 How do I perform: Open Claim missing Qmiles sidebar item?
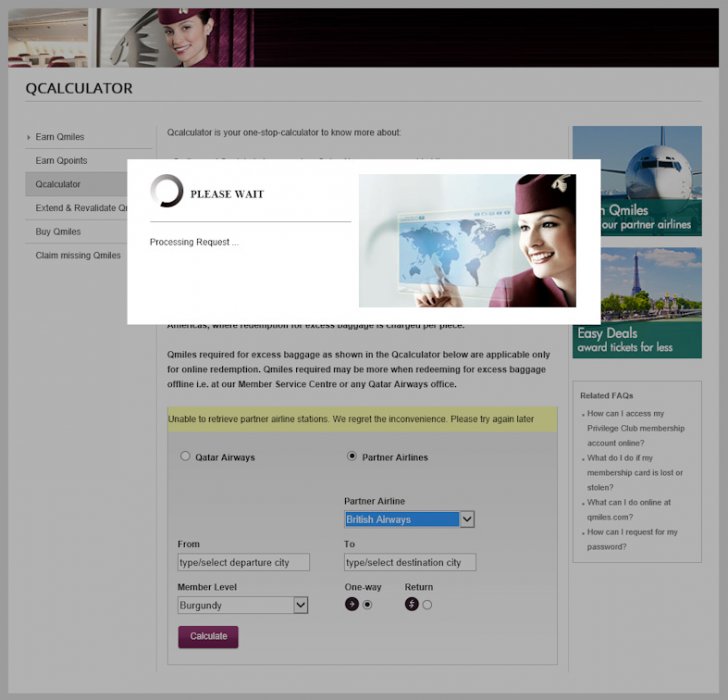click(x=78, y=255)
